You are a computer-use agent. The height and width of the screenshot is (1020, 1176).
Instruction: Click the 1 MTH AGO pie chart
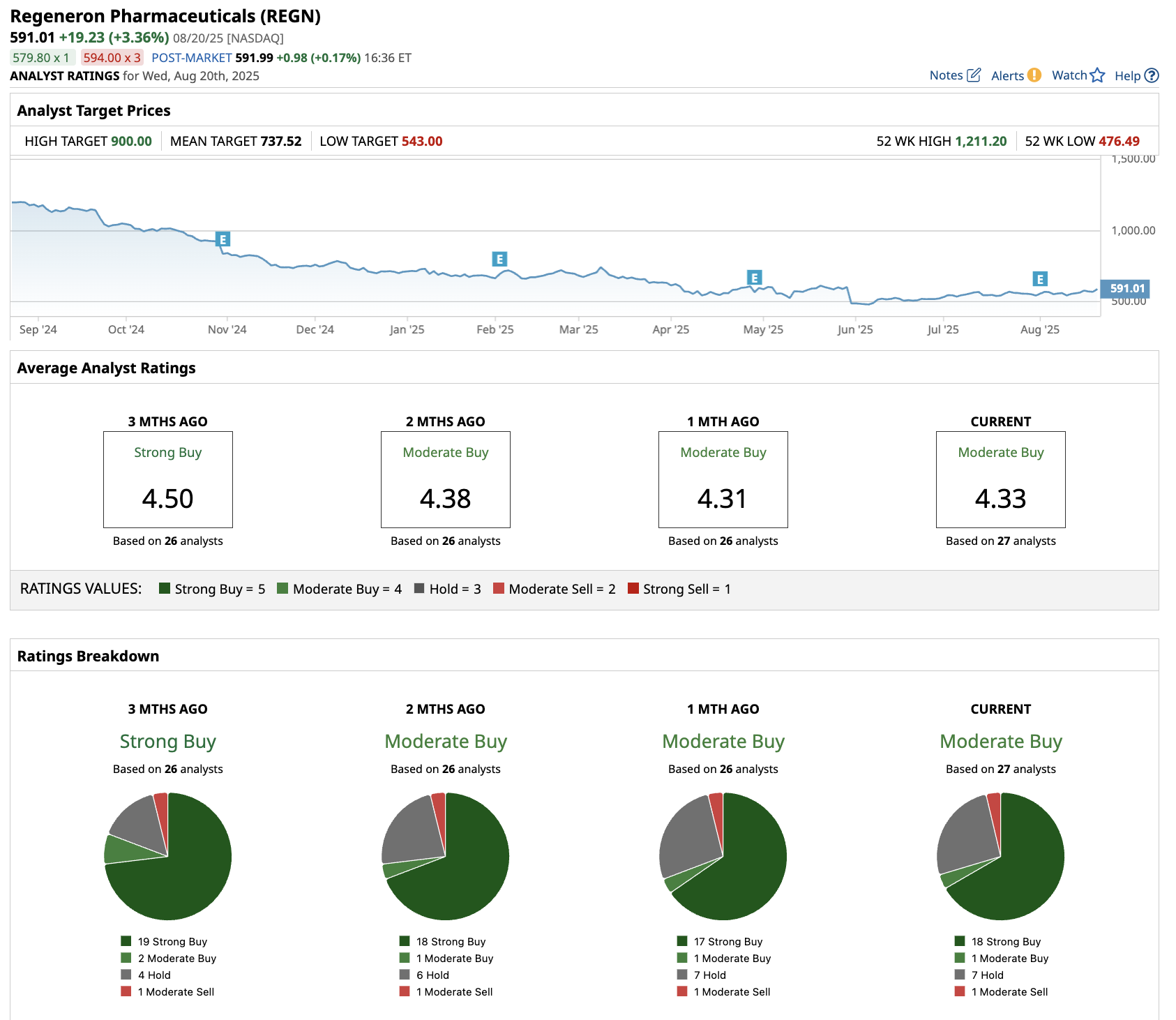(x=723, y=856)
